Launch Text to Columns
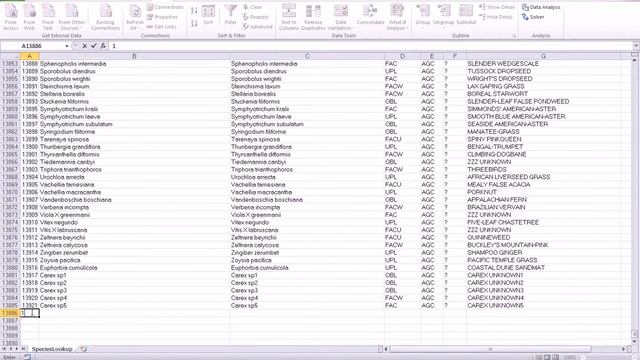Viewport: 640px width, 360px height. (x=289, y=18)
